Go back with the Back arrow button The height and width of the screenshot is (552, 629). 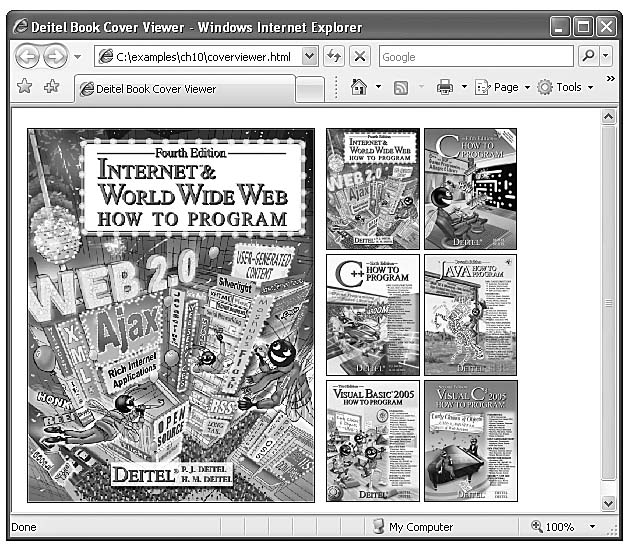(27, 56)
